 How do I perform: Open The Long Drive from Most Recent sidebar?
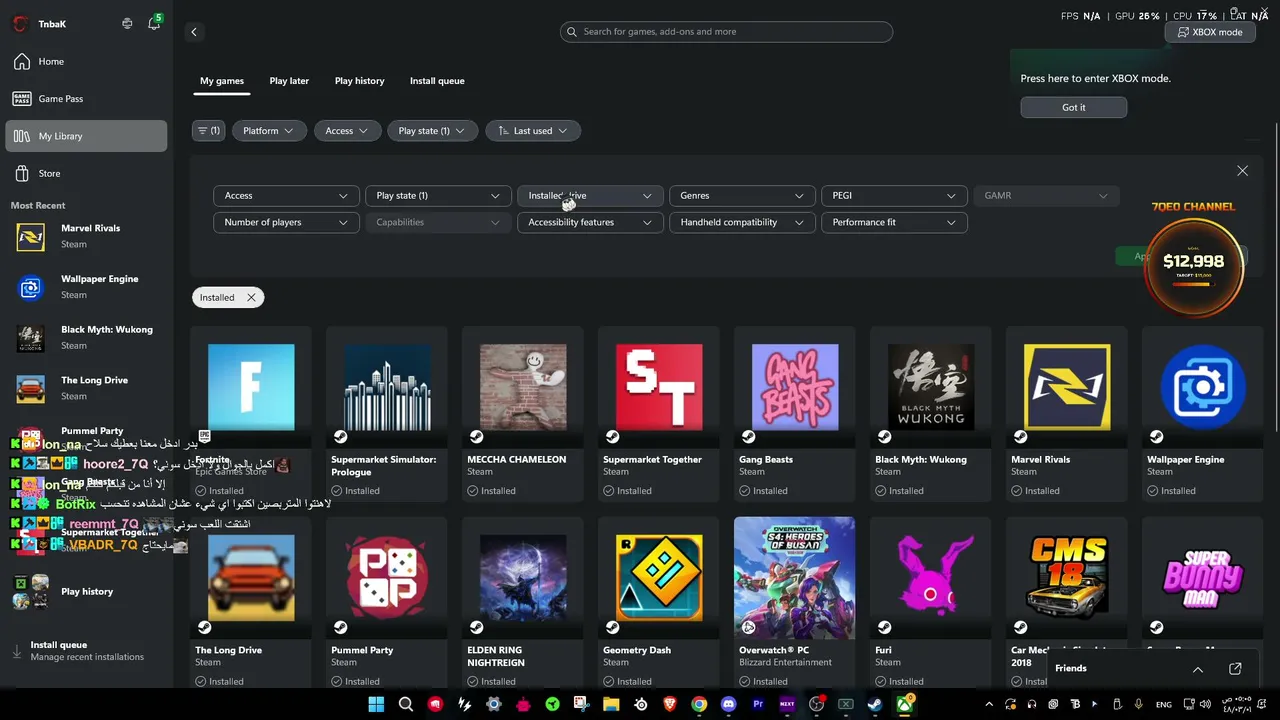[86, 388]
